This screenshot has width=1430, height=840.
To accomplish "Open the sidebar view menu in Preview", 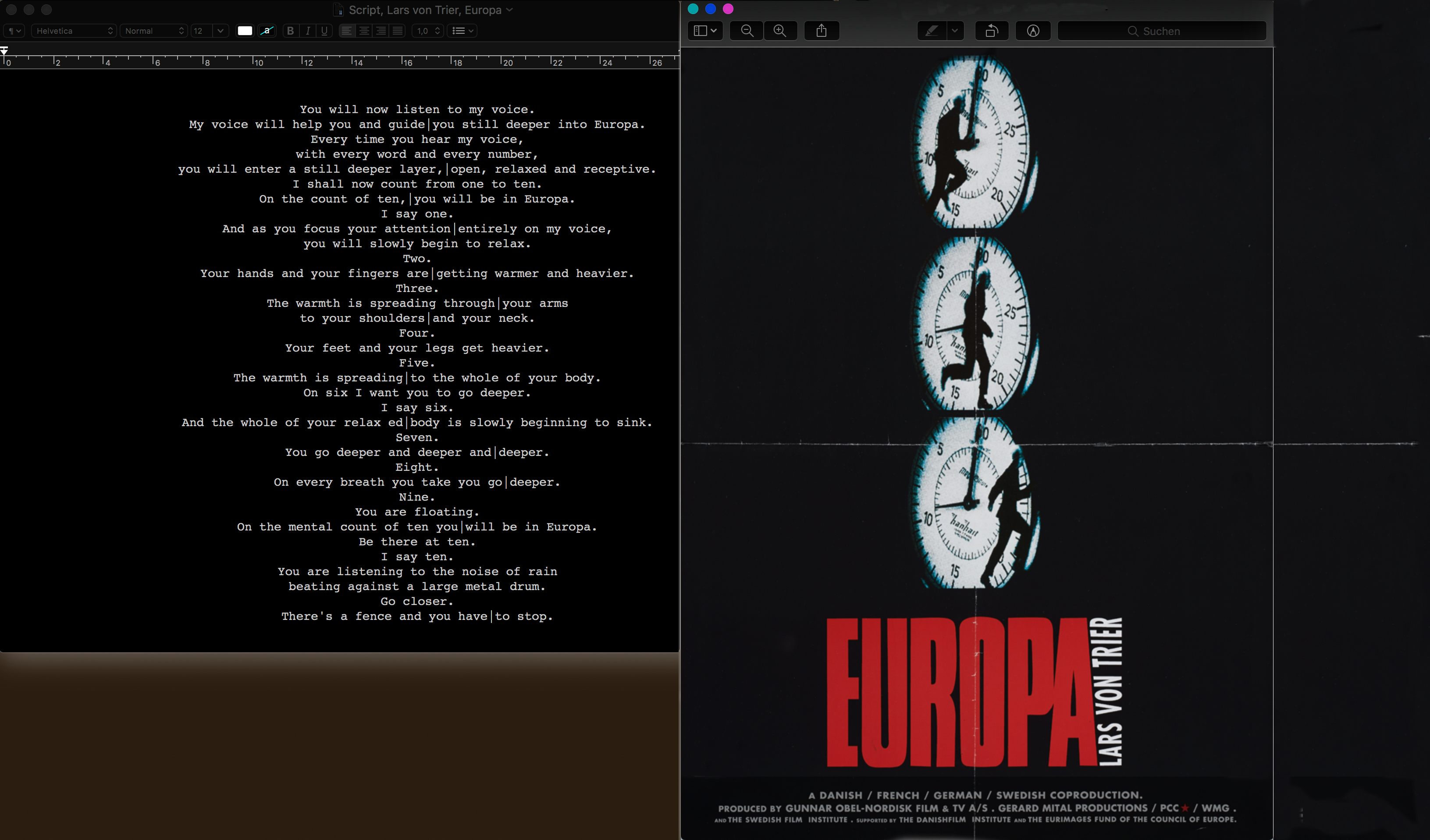I will click(x=705, y=31).
